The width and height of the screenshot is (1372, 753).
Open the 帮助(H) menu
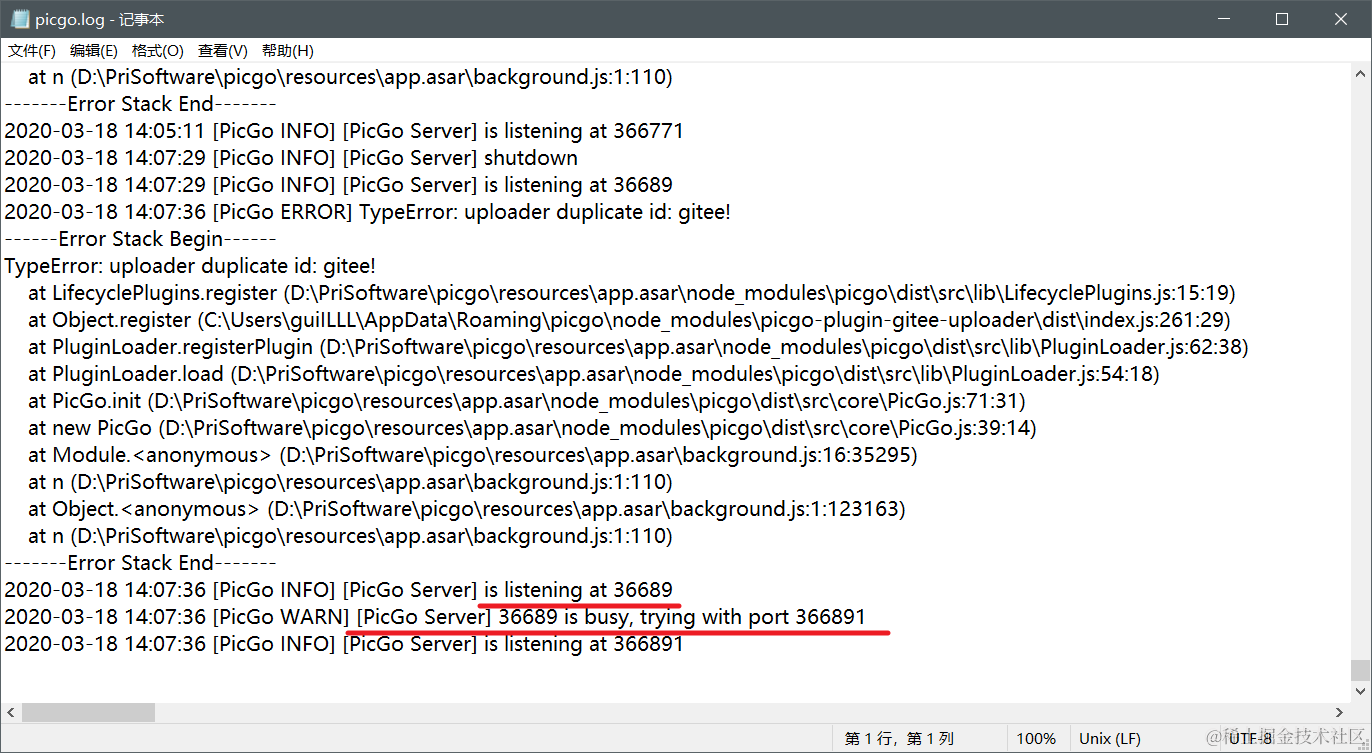[x=287, y=51]
